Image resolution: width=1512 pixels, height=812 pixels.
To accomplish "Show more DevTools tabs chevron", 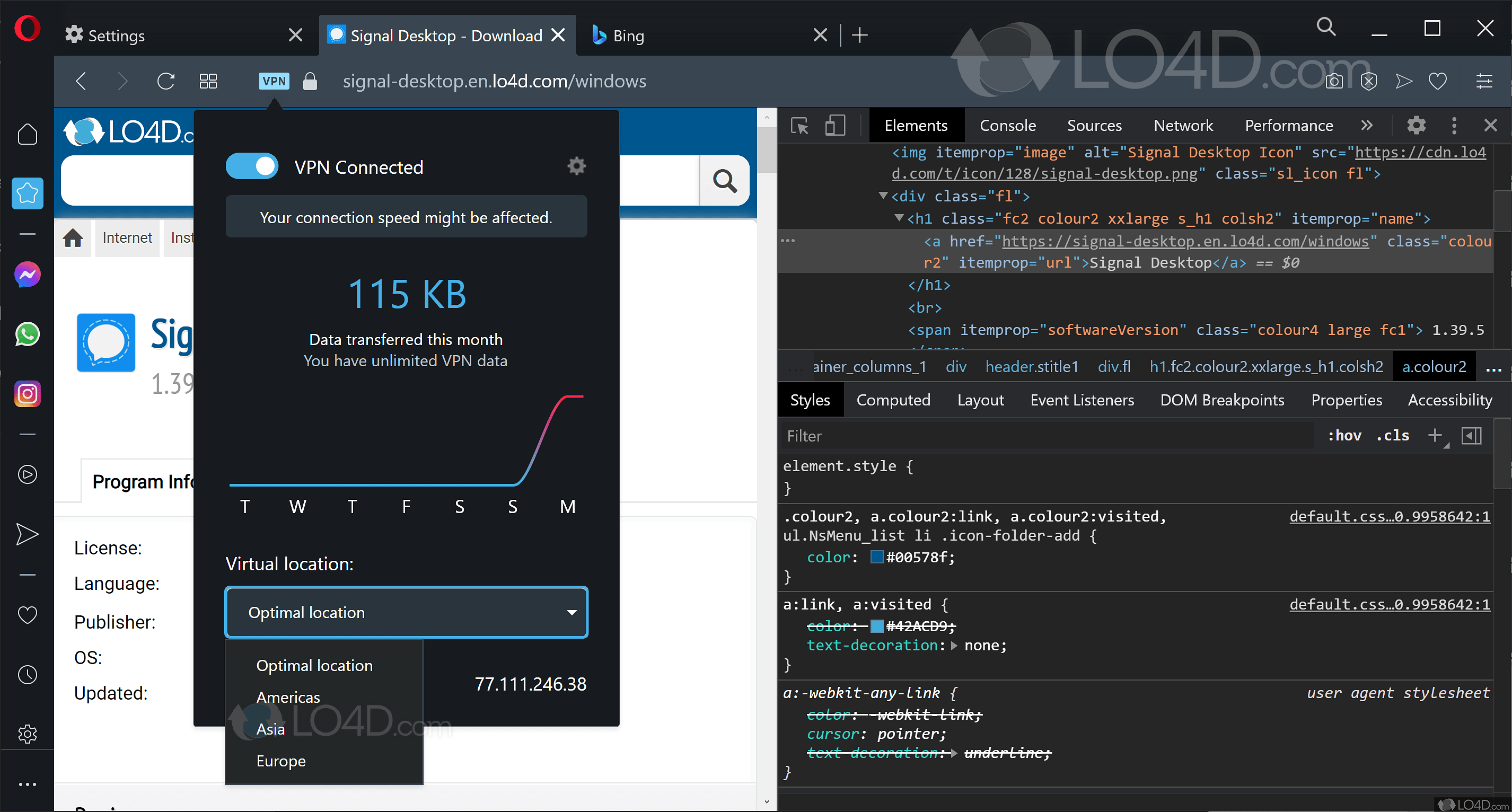I will coord(1366,126).
